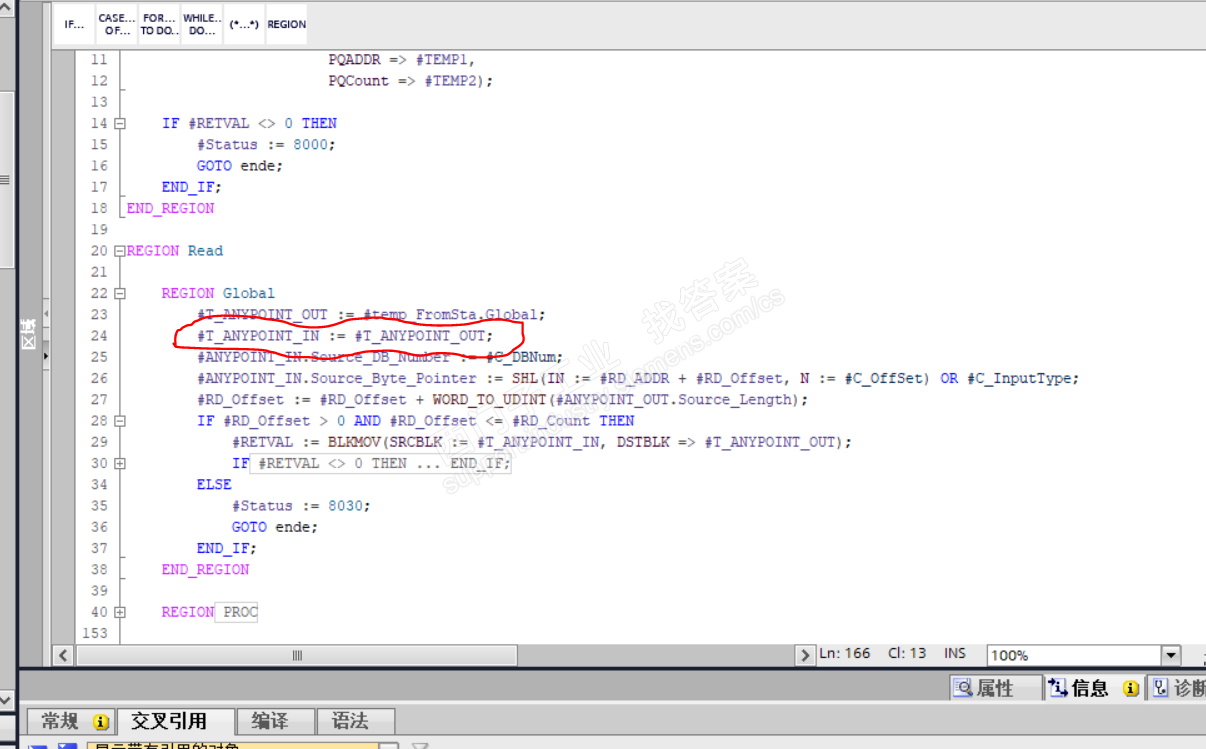Screen dimensions: 1206x749
Task: Switch to the 常规 (General) tab
Action: tap(69, 721)
